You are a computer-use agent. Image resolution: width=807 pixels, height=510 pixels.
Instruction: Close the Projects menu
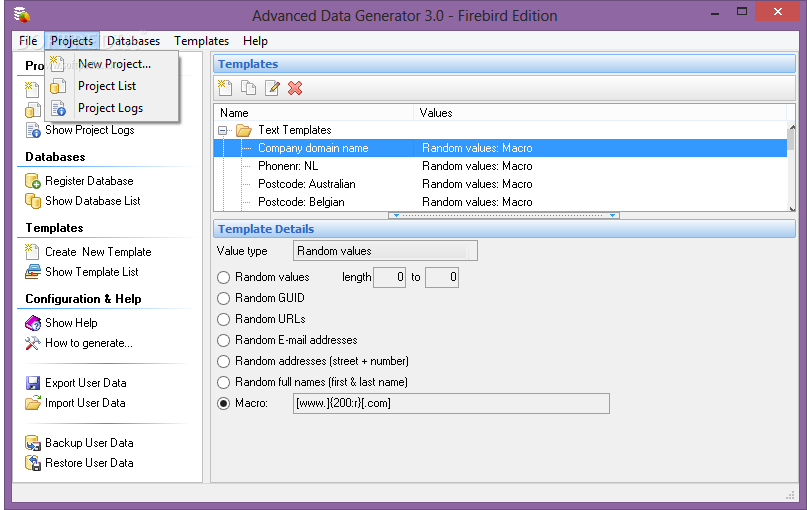pyautogui.click(x=72, y=41)
